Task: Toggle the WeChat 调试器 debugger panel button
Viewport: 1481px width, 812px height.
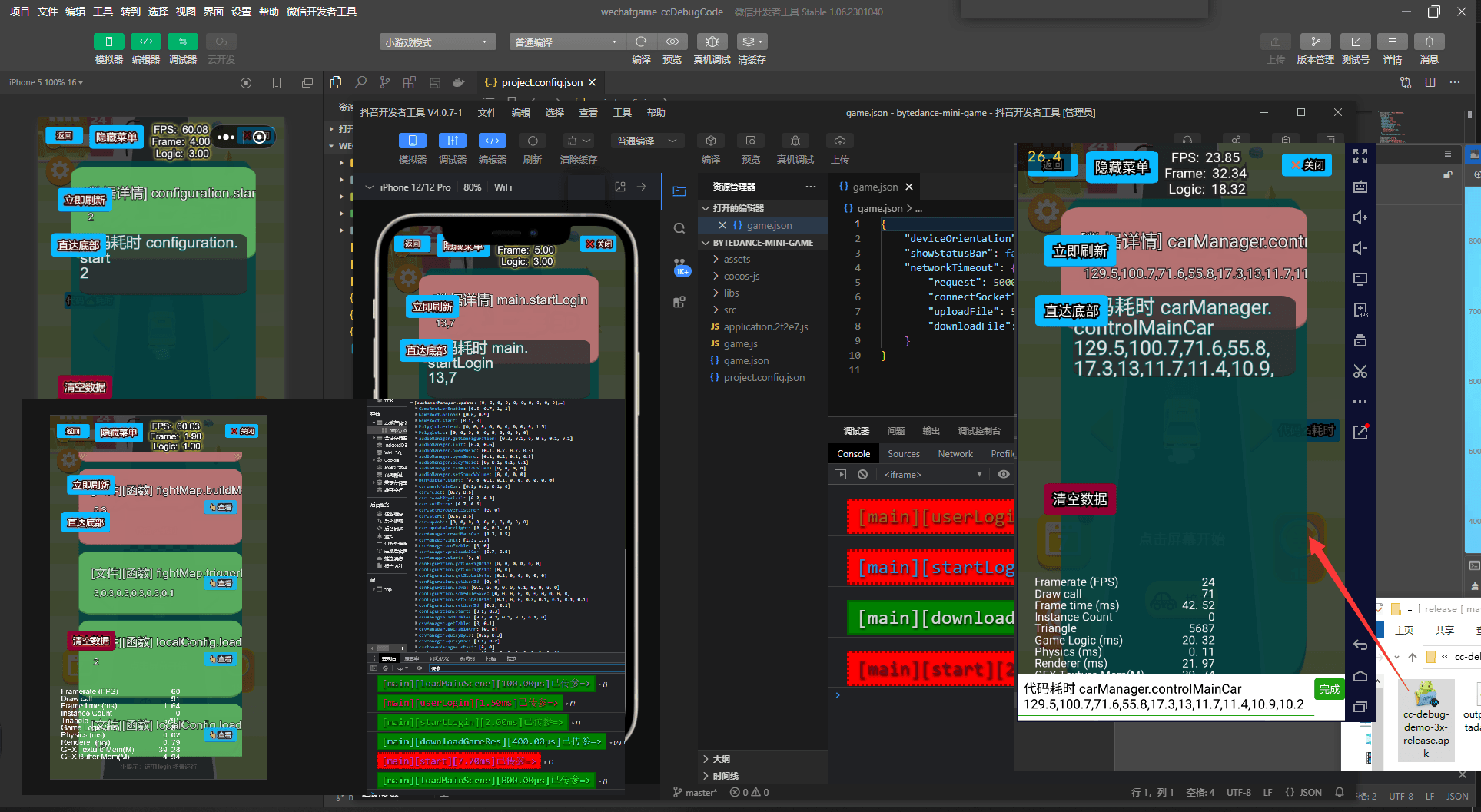Action: pyautogui.click(x=182, y=41)
